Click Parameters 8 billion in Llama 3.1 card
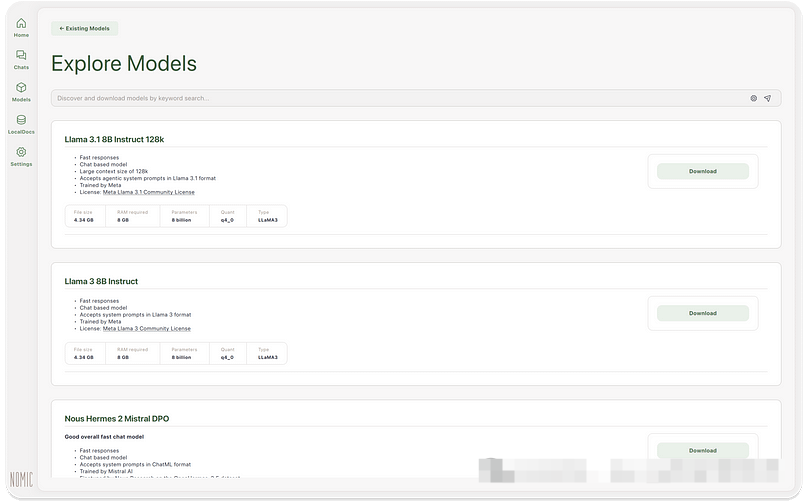The height and width of the screenshot is (502, 809). (184, 216)
